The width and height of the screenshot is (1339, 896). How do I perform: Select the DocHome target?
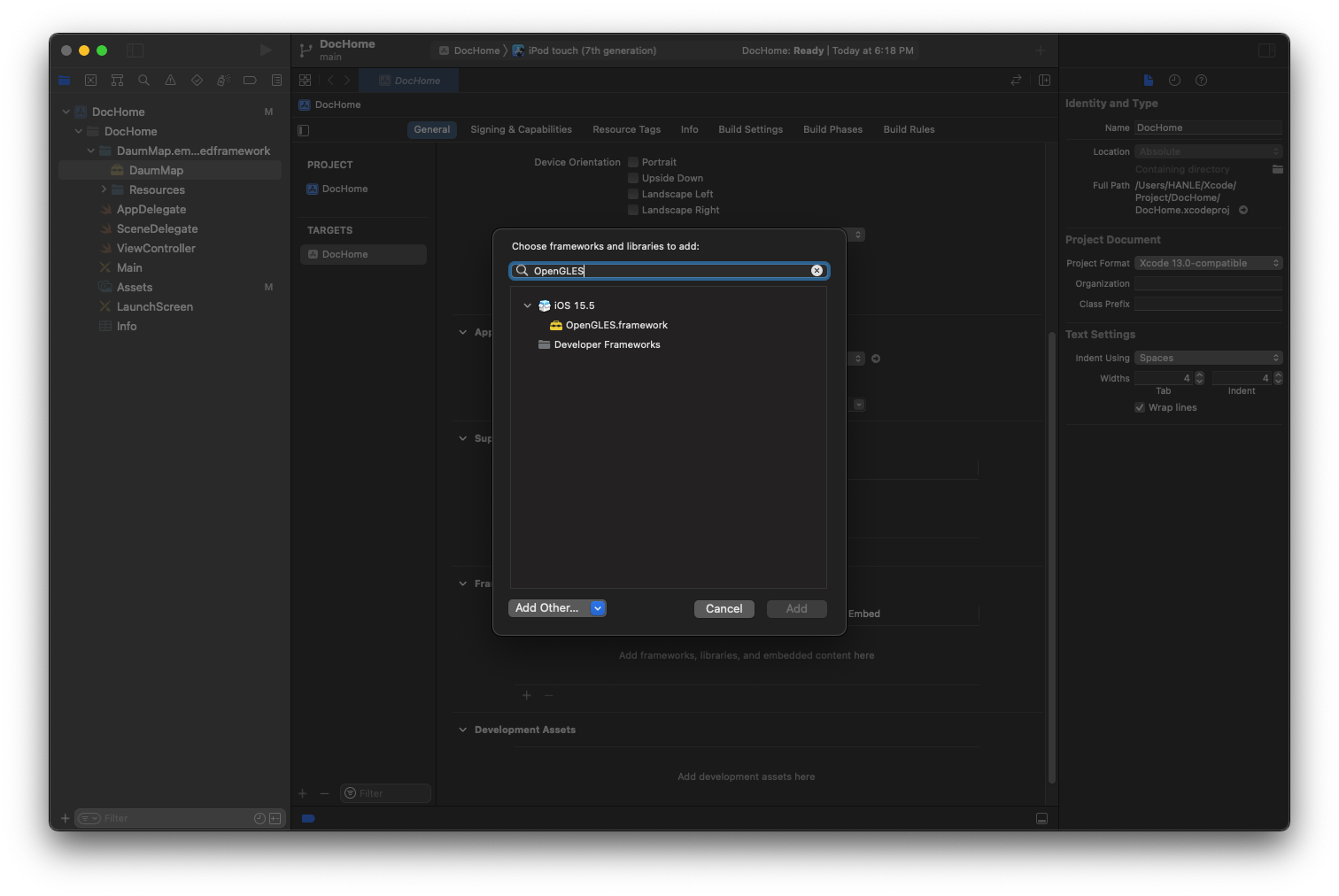[x=363, y=254]
